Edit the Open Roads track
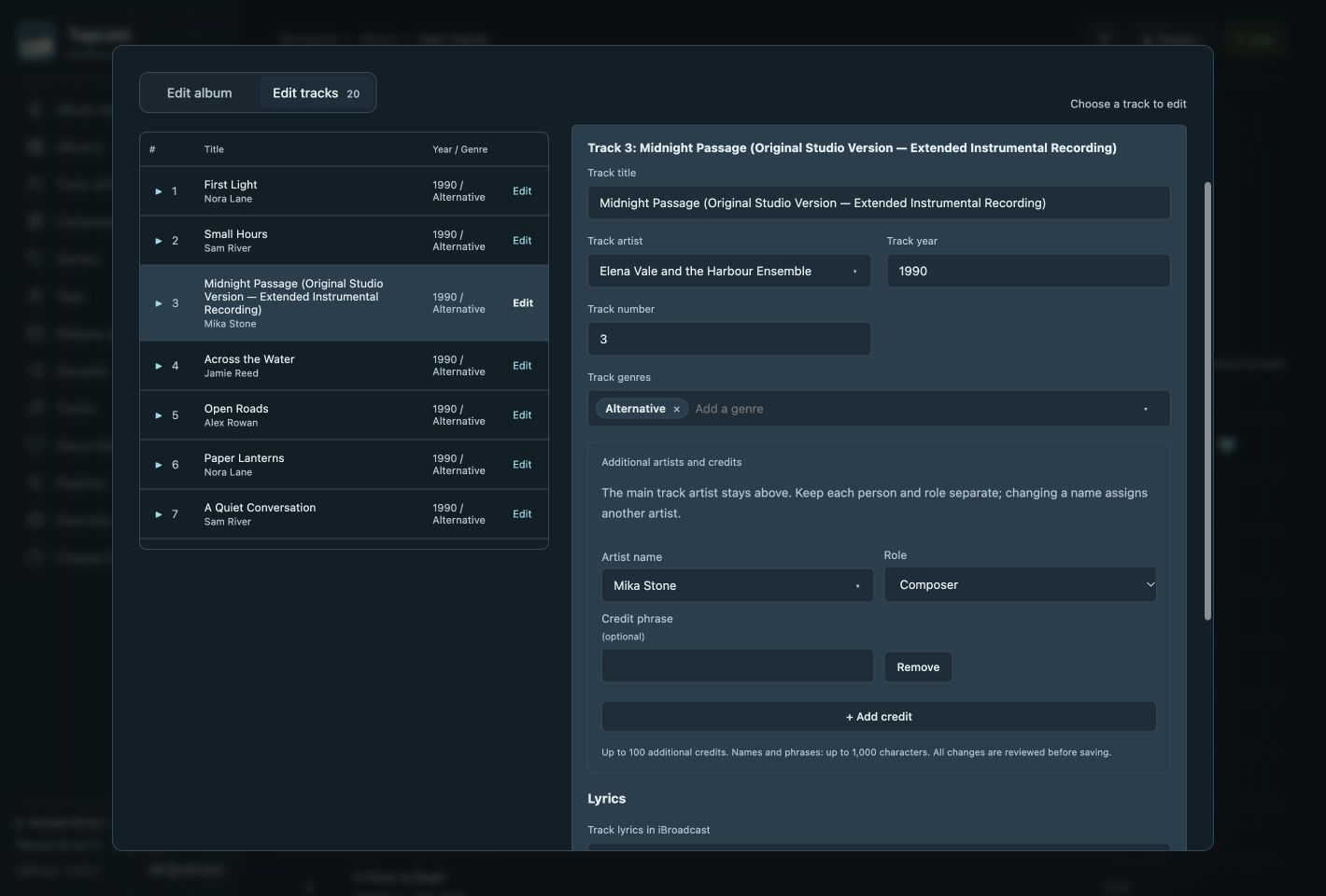This screenshot has width=1326, height=896. click(x=522, y=415)
